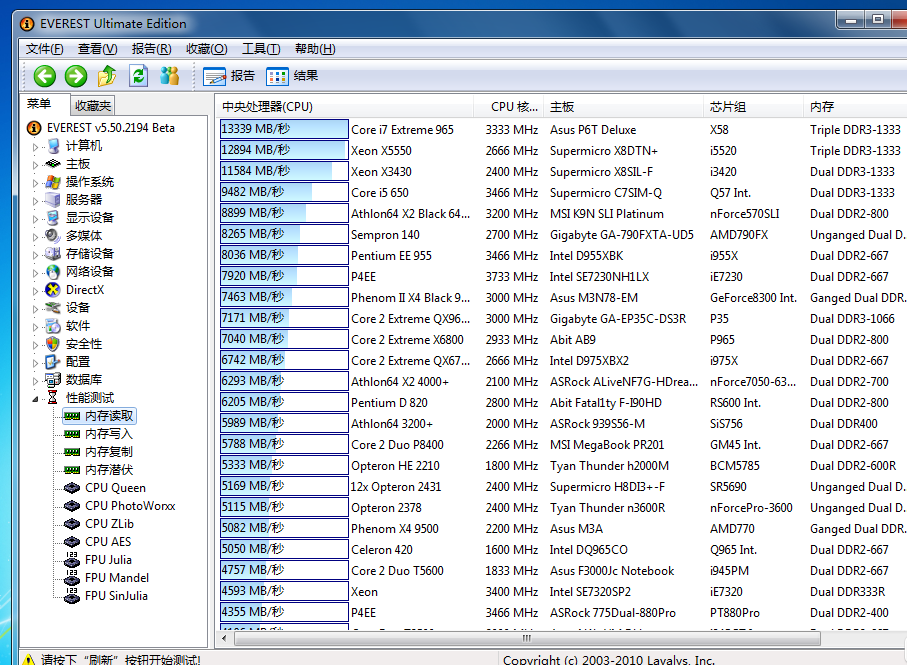Switch to the 收藏夹 tab
The image size is (907, 665).
[93, 106]
